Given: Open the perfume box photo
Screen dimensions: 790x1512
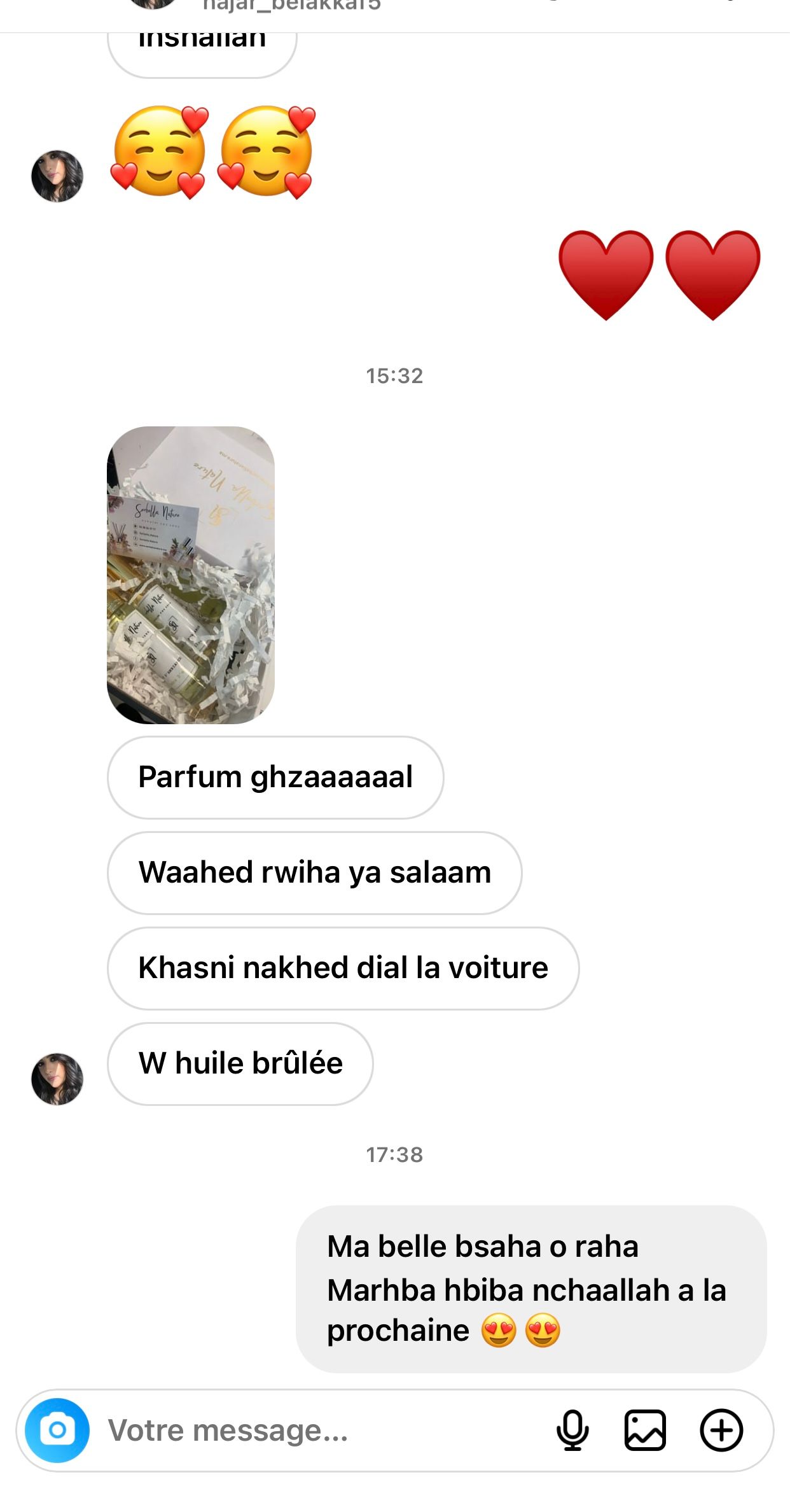Looking at the screenshot, I should 191,575.
